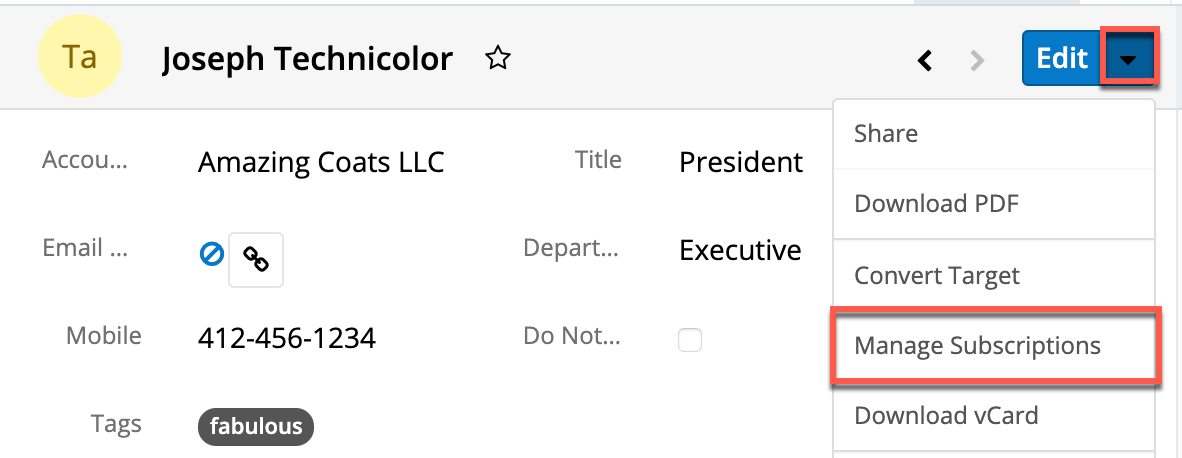This screenshot has width=1182, height=458.
Task: Click the Edit button
Action: pos(1060,59)
